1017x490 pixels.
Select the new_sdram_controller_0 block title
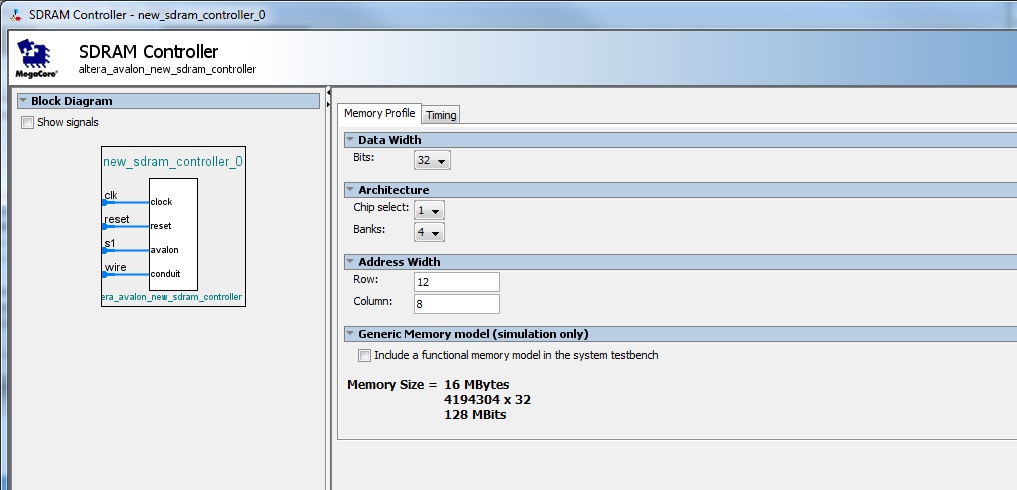pos(173,162)
